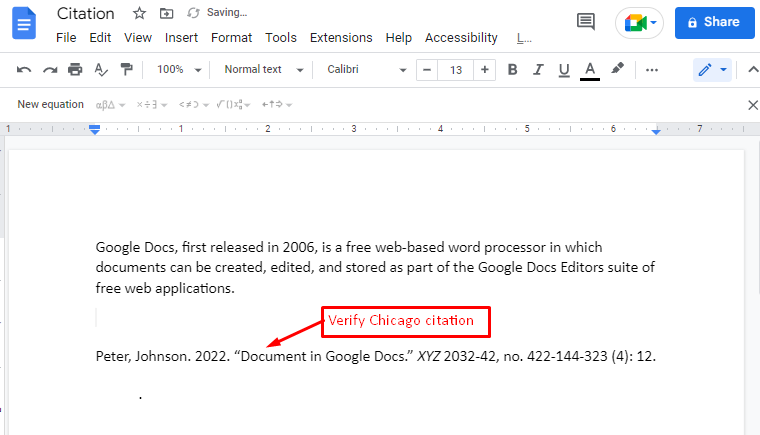The height and width of the screenshot is (435, 760).
Task: Open the Calibri font dropdown
Action: [366, 70]
